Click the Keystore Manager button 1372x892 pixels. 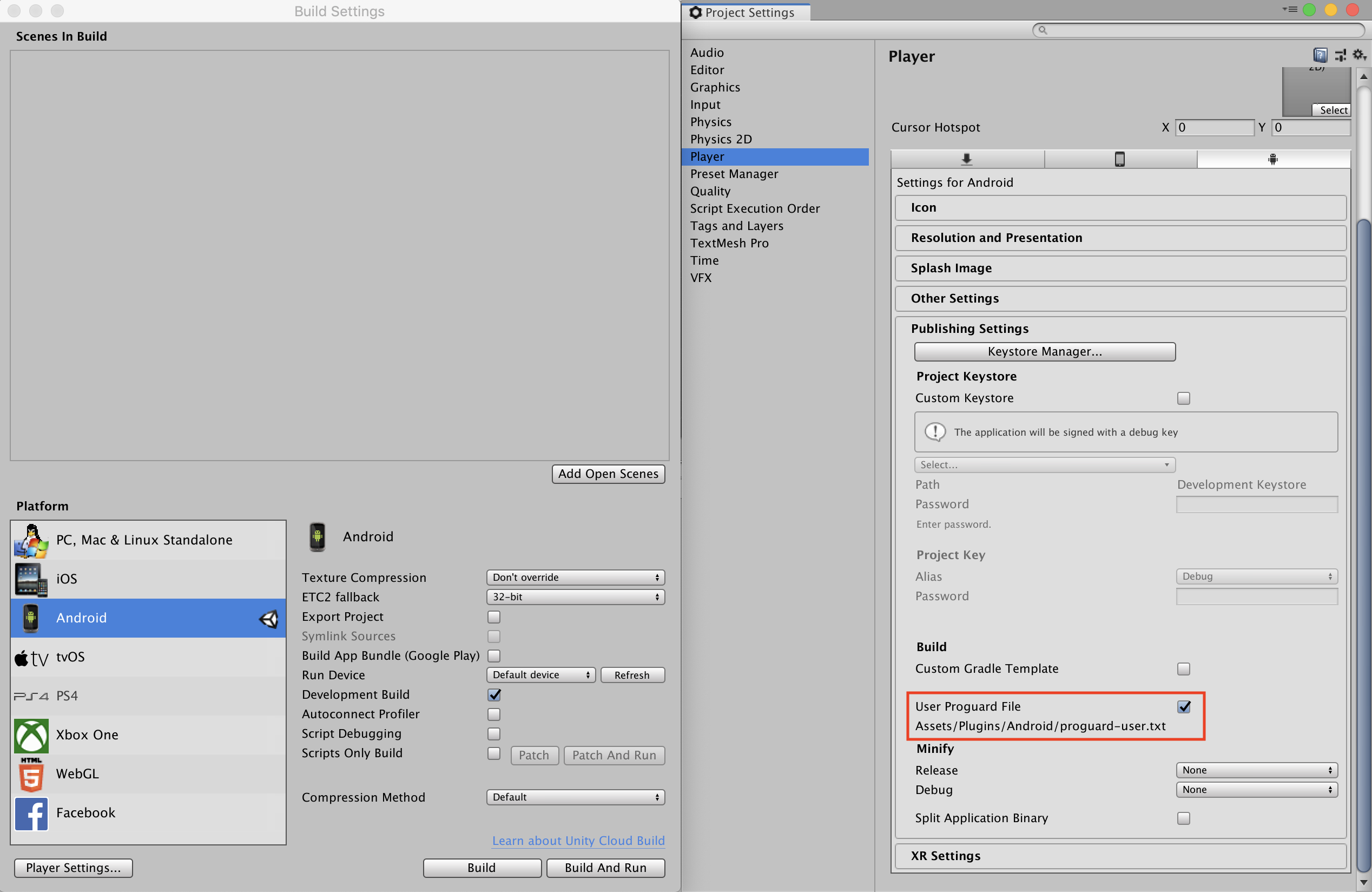coord(1044,350)
